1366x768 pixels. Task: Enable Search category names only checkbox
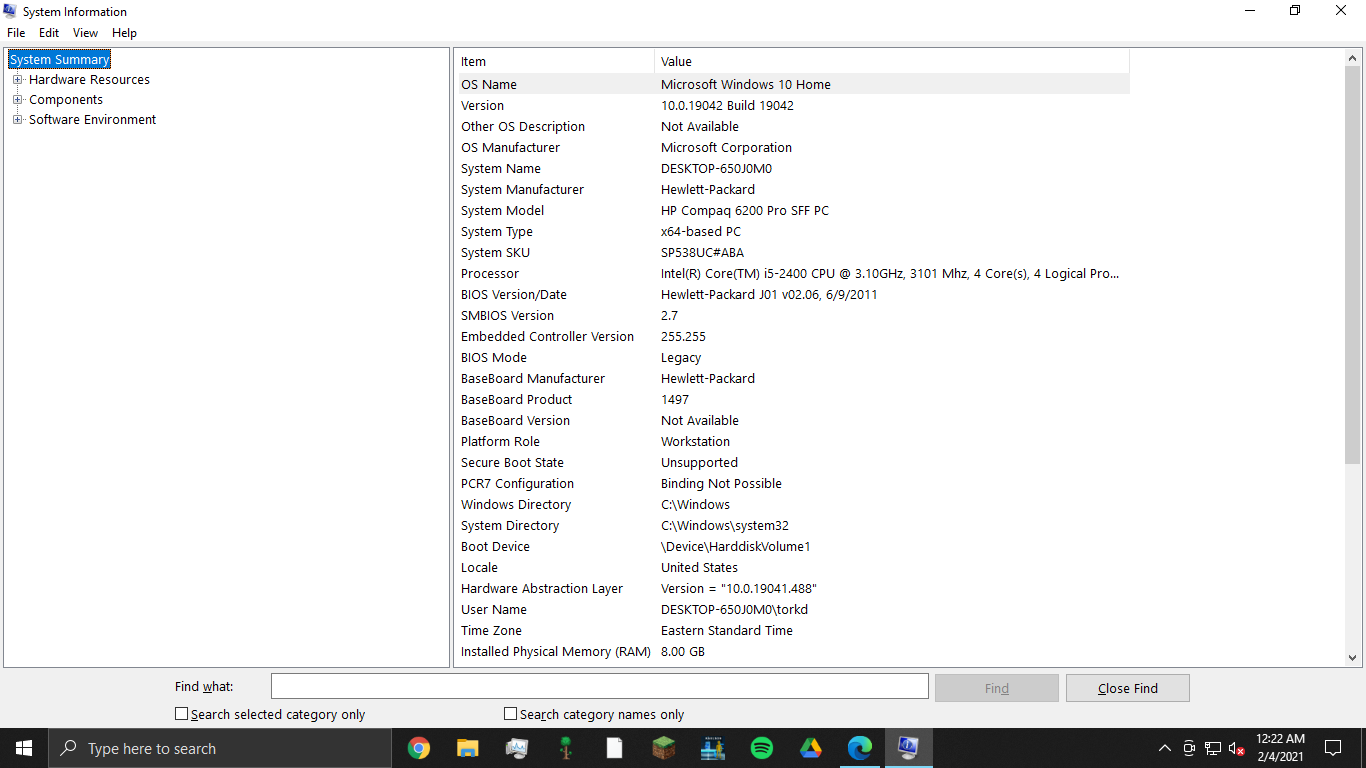coord(510,714)
